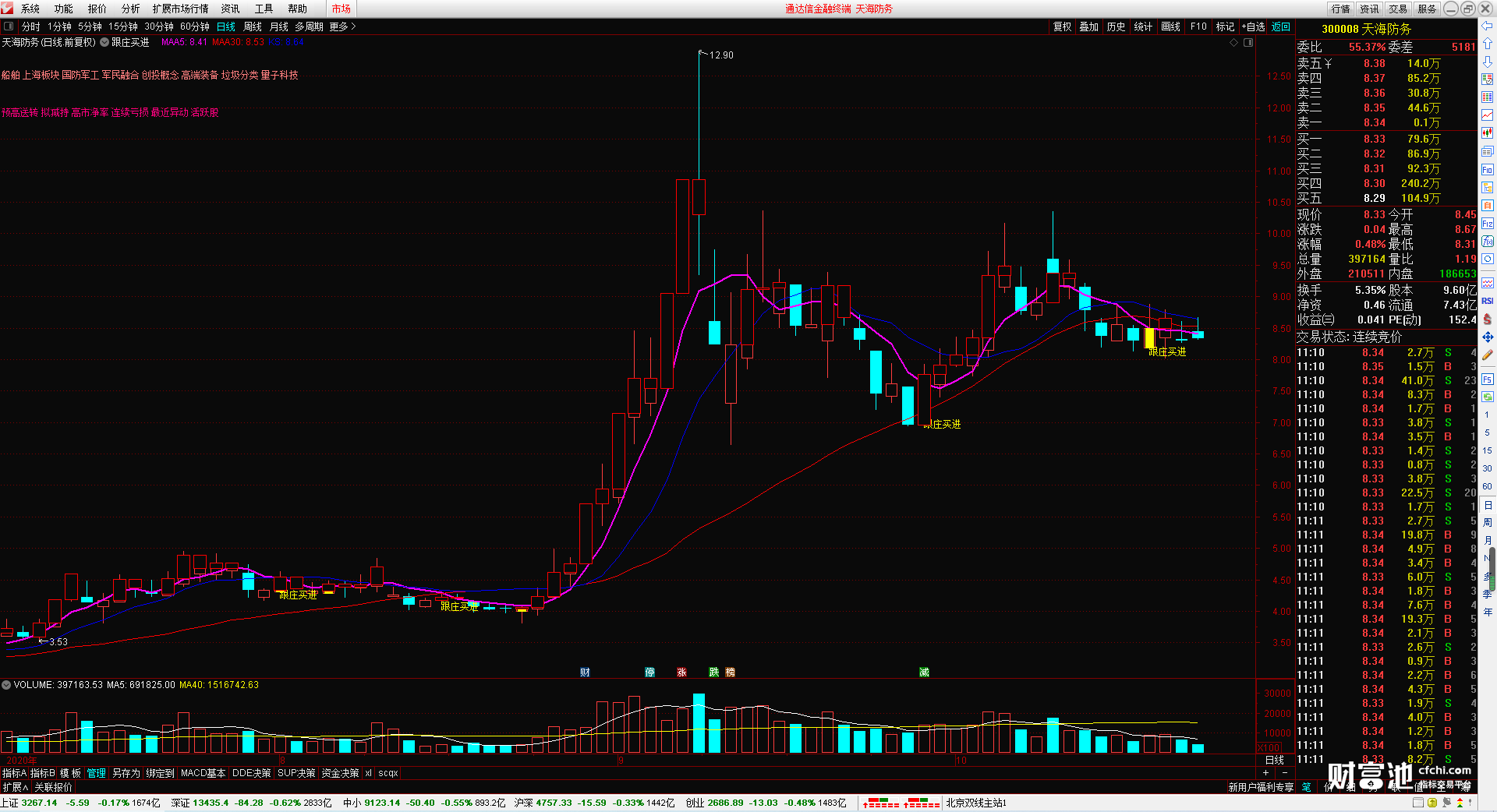This screenshot has height=812, width=1497.
Task: Click the right sidebar scrollbar thumb
Action: (1493, 570)
